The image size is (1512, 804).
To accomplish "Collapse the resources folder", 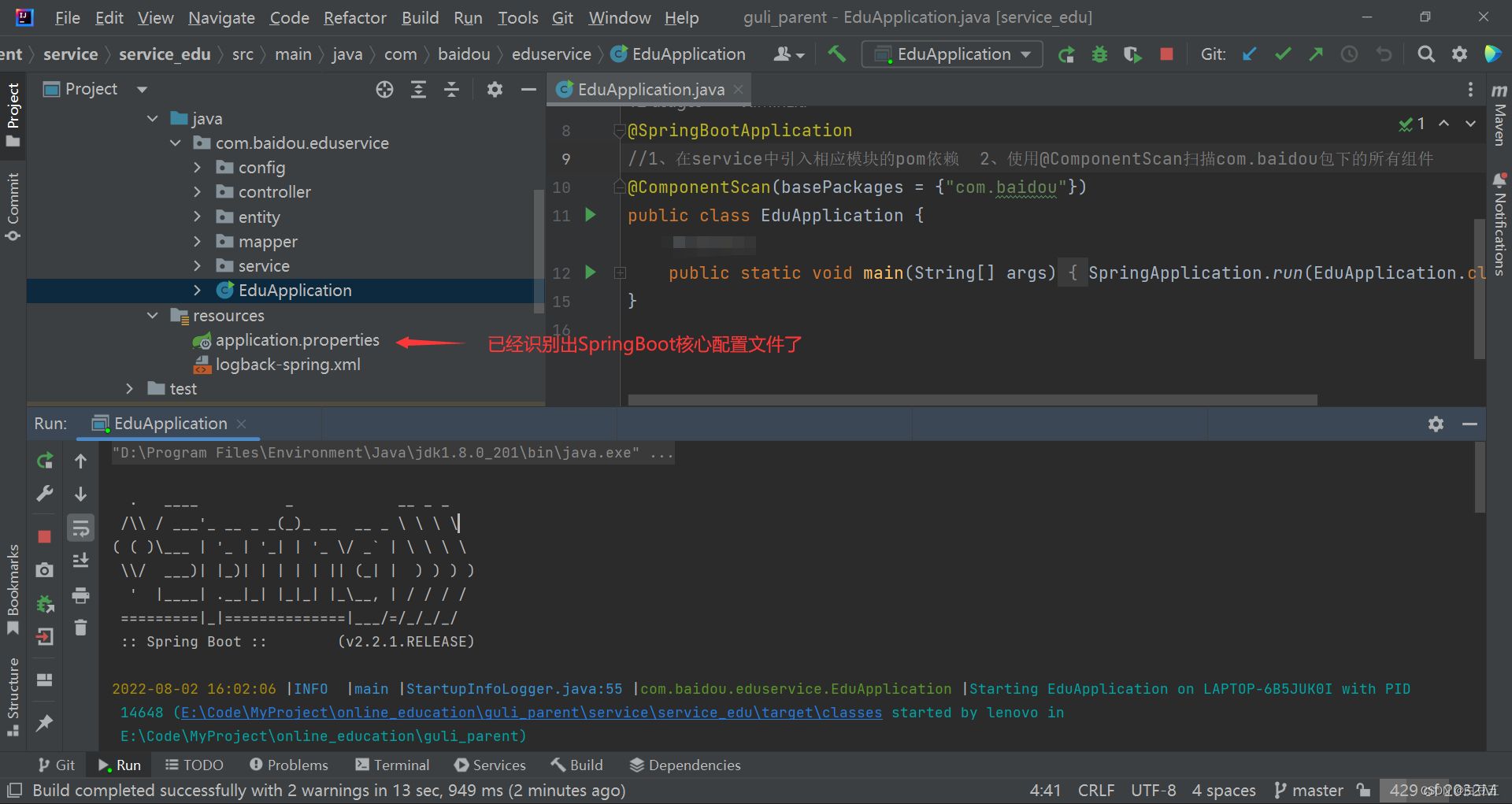I will [153, 316].
